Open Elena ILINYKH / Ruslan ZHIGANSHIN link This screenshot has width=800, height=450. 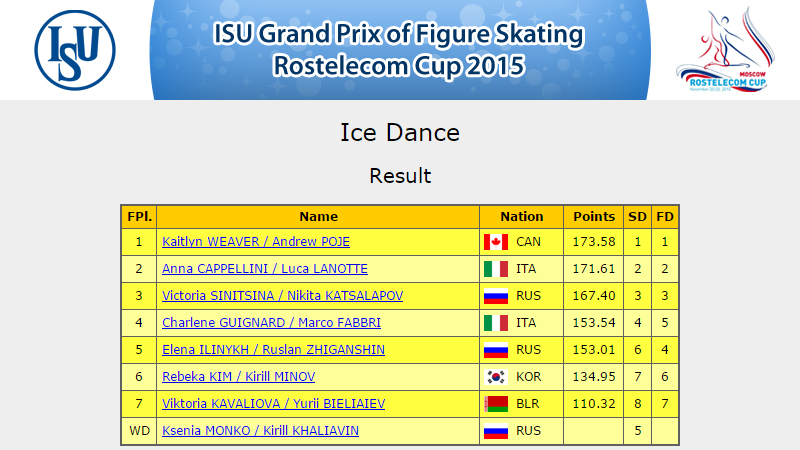[273, 350]
